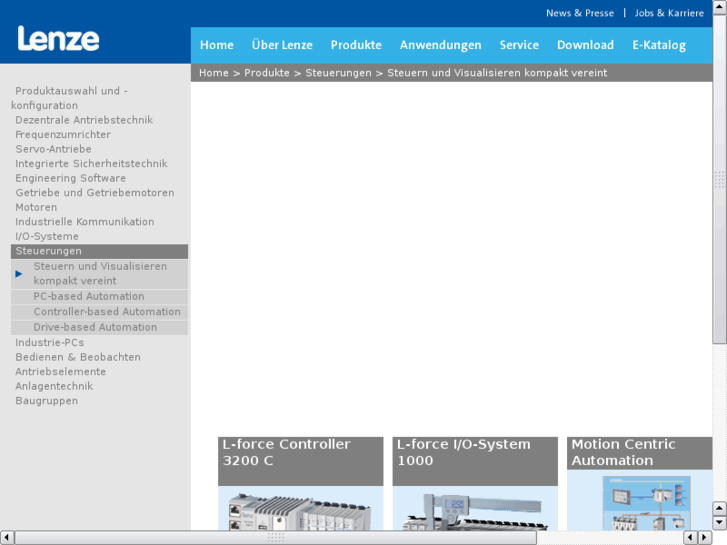Open the Download menu item
Viewport: 727px width, 545px height.
(585, 45)
